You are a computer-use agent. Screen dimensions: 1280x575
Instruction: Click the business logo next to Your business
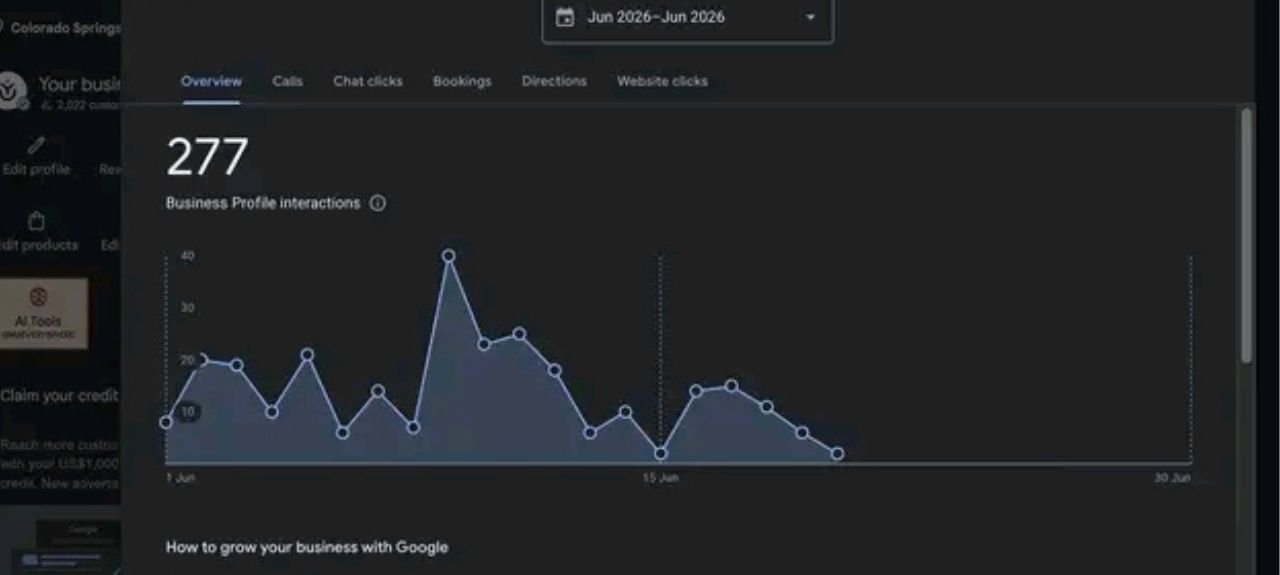tap(14, 89)
